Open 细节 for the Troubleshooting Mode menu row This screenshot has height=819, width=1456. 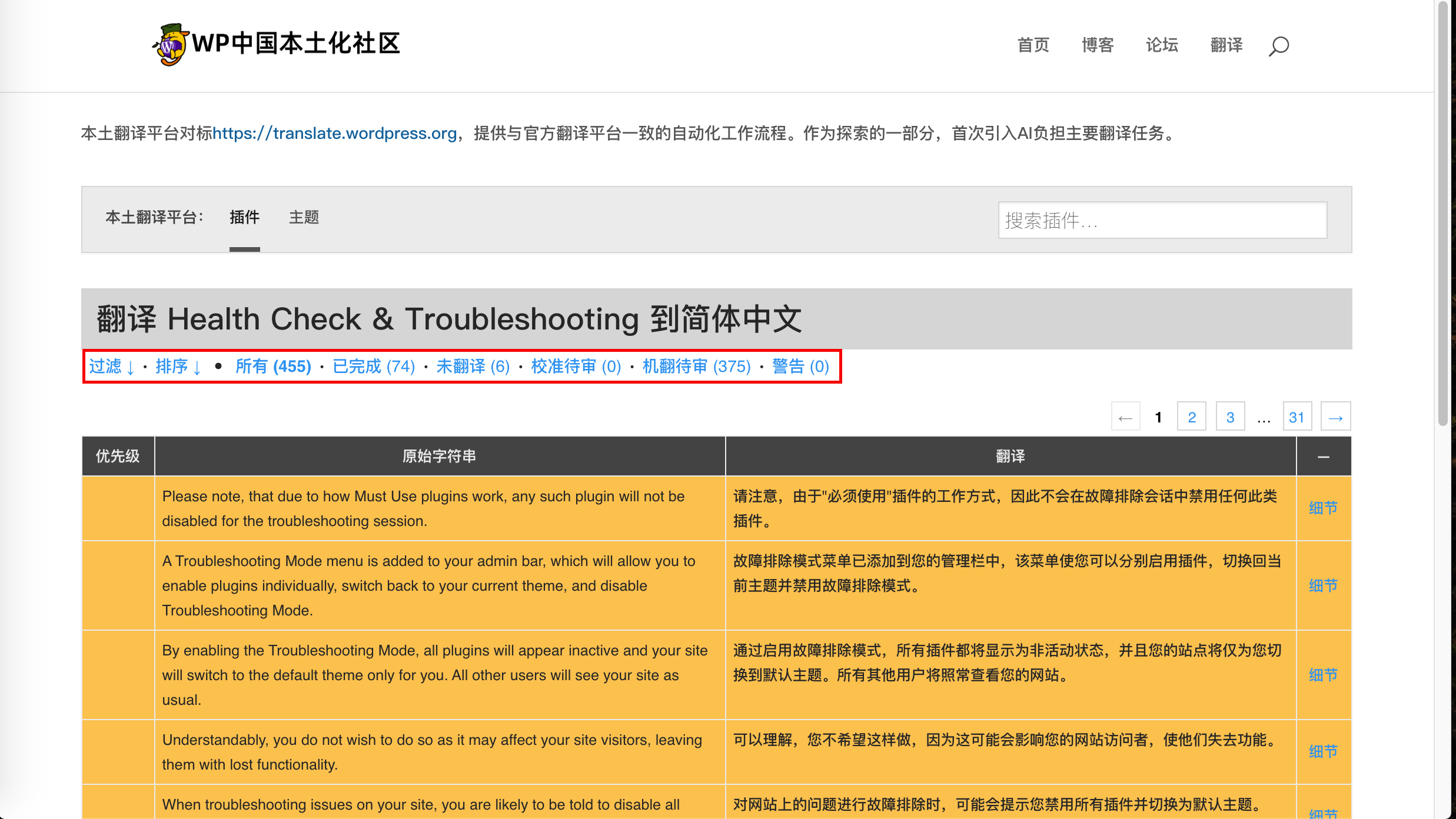[1323, 586]
